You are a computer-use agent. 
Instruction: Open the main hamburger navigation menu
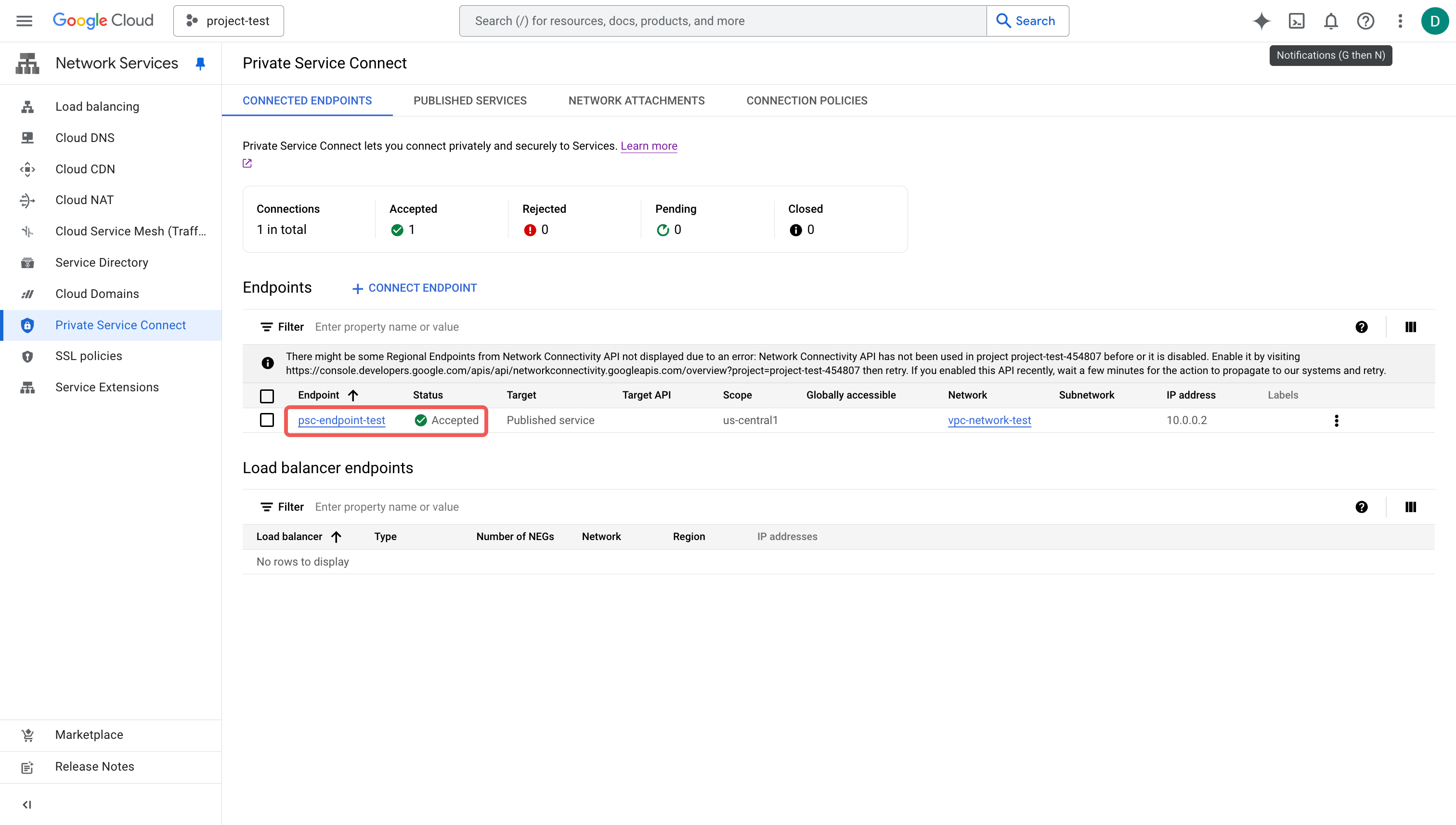[25, 21]
